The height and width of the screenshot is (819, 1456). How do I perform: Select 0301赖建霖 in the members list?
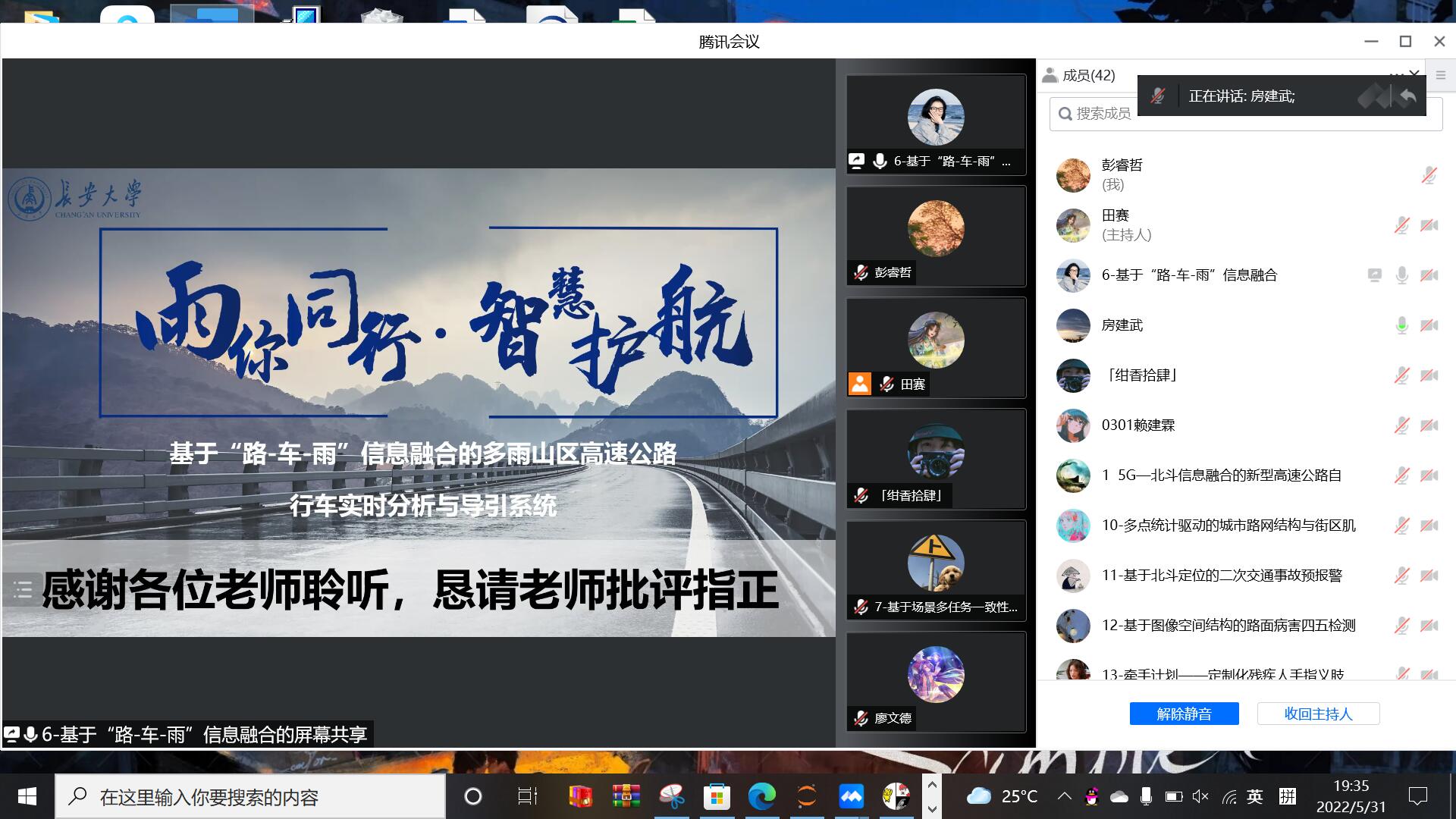(x=1137, y=425)
